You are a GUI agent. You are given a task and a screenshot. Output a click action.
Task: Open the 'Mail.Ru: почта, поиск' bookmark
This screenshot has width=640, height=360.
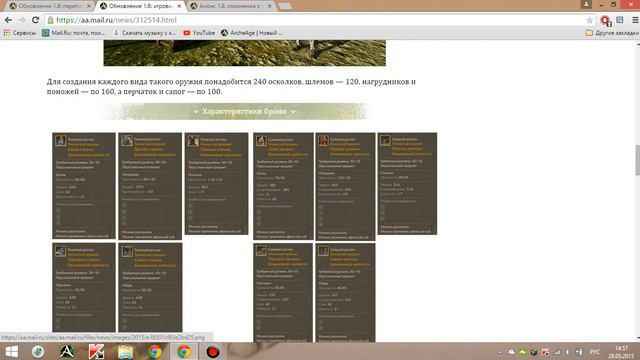(73, 33)
